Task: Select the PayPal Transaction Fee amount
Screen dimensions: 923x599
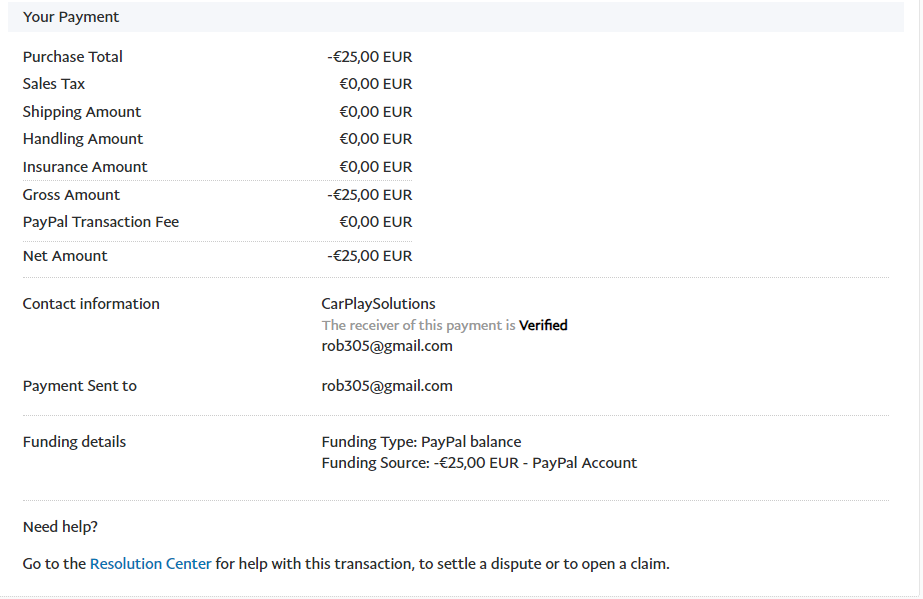Action: [376, 222]
